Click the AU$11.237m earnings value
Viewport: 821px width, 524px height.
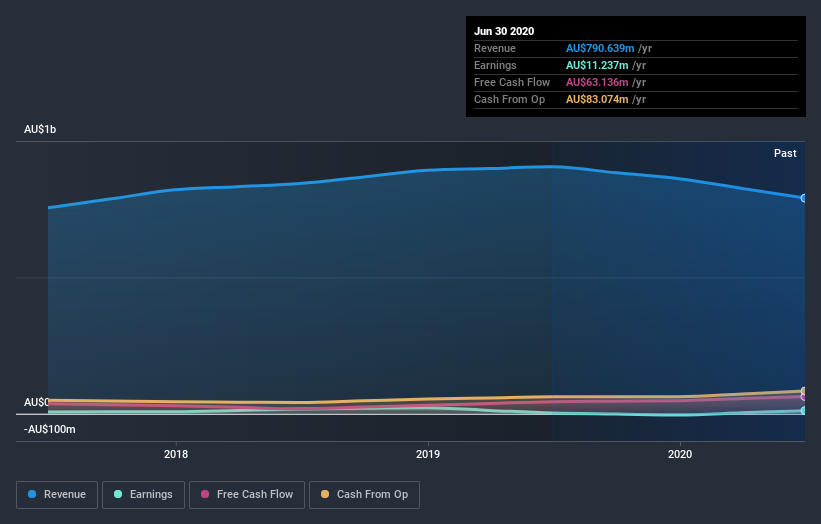[x=597, y=65]
